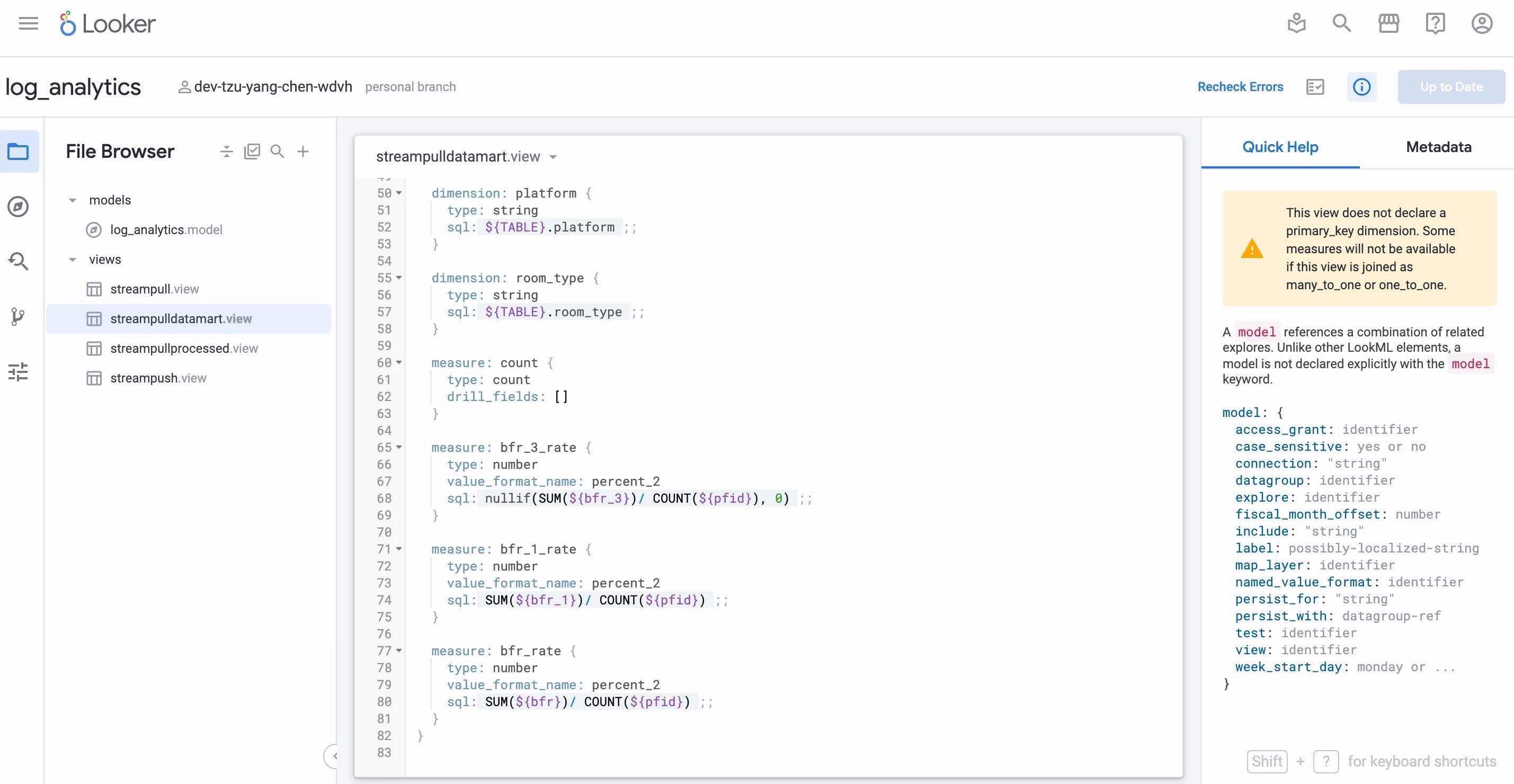Toggle the info Quick Help panel button
The image size is (1514, 784).
[1361, 87]
